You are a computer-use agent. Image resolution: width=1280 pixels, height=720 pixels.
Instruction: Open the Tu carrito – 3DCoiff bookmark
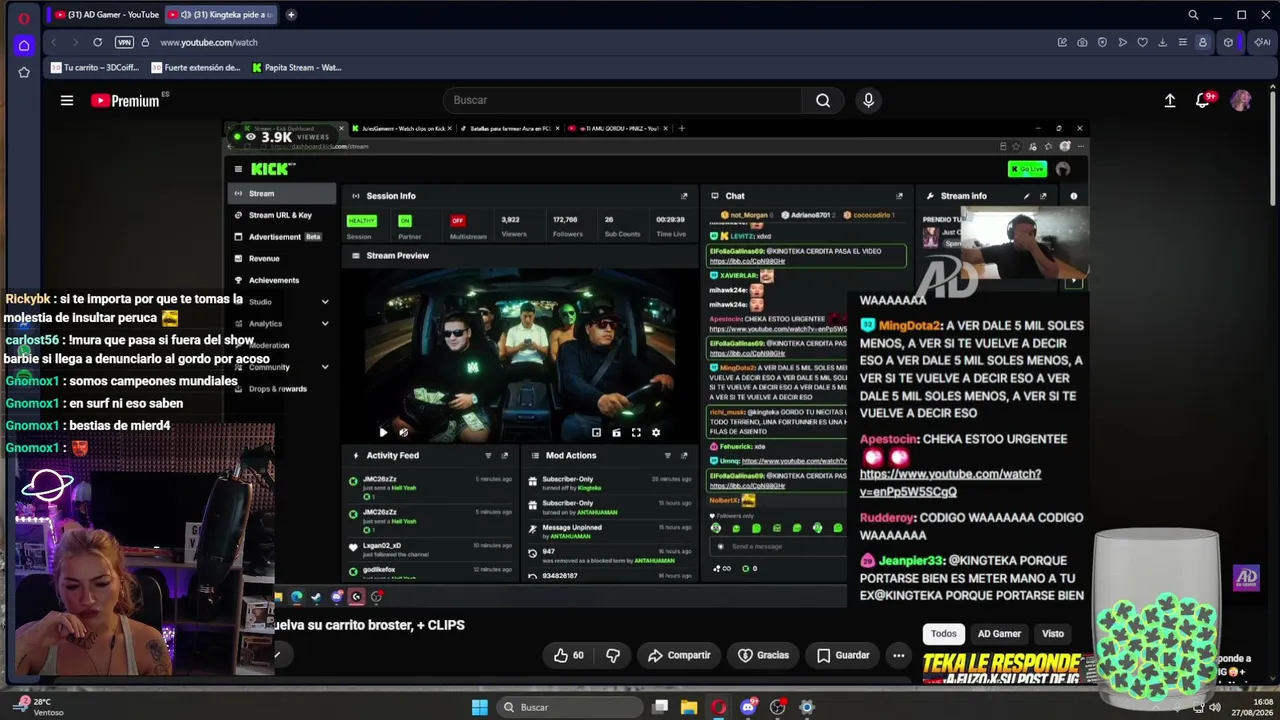point(95,68)
